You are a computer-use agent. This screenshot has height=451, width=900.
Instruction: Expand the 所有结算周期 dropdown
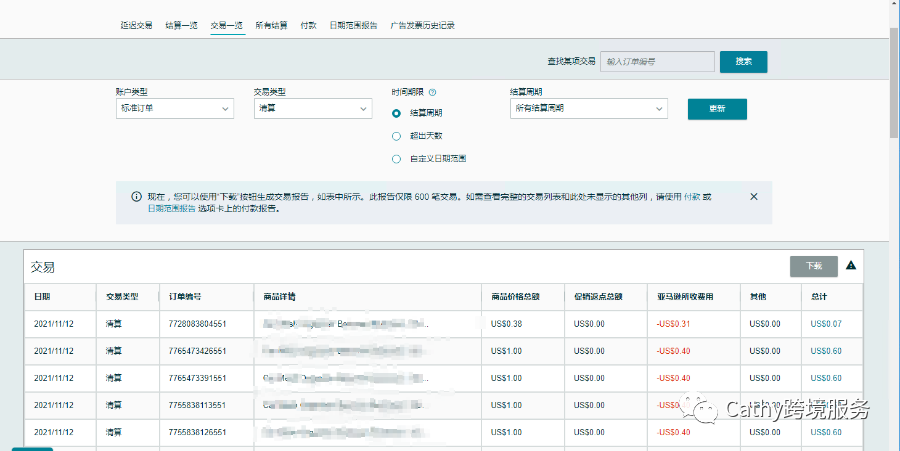pyautogui.click(x=588, y=108)
